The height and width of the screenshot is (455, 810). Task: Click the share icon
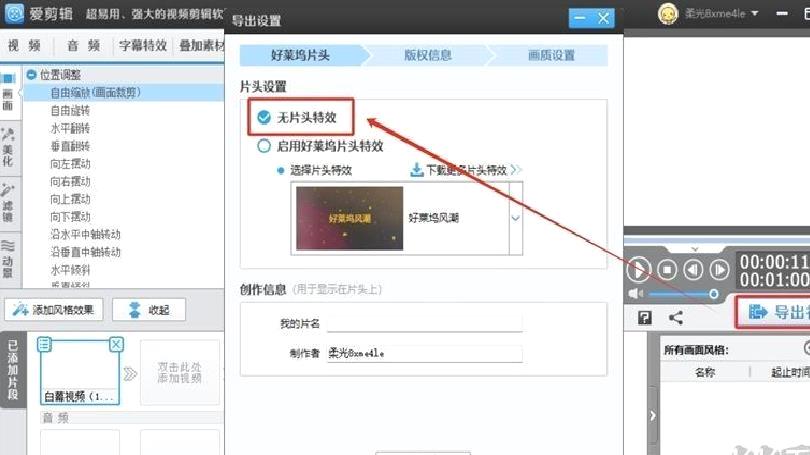676,318
